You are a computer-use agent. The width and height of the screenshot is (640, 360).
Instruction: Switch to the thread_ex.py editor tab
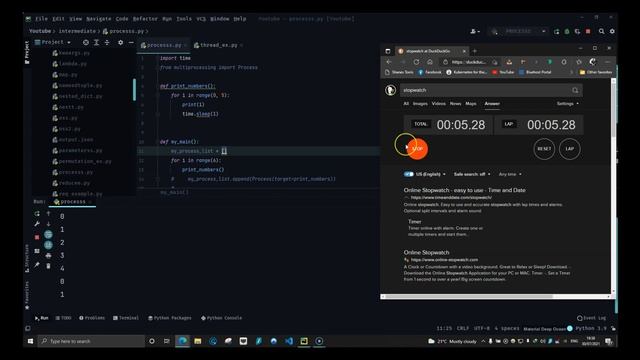[218, 45]
